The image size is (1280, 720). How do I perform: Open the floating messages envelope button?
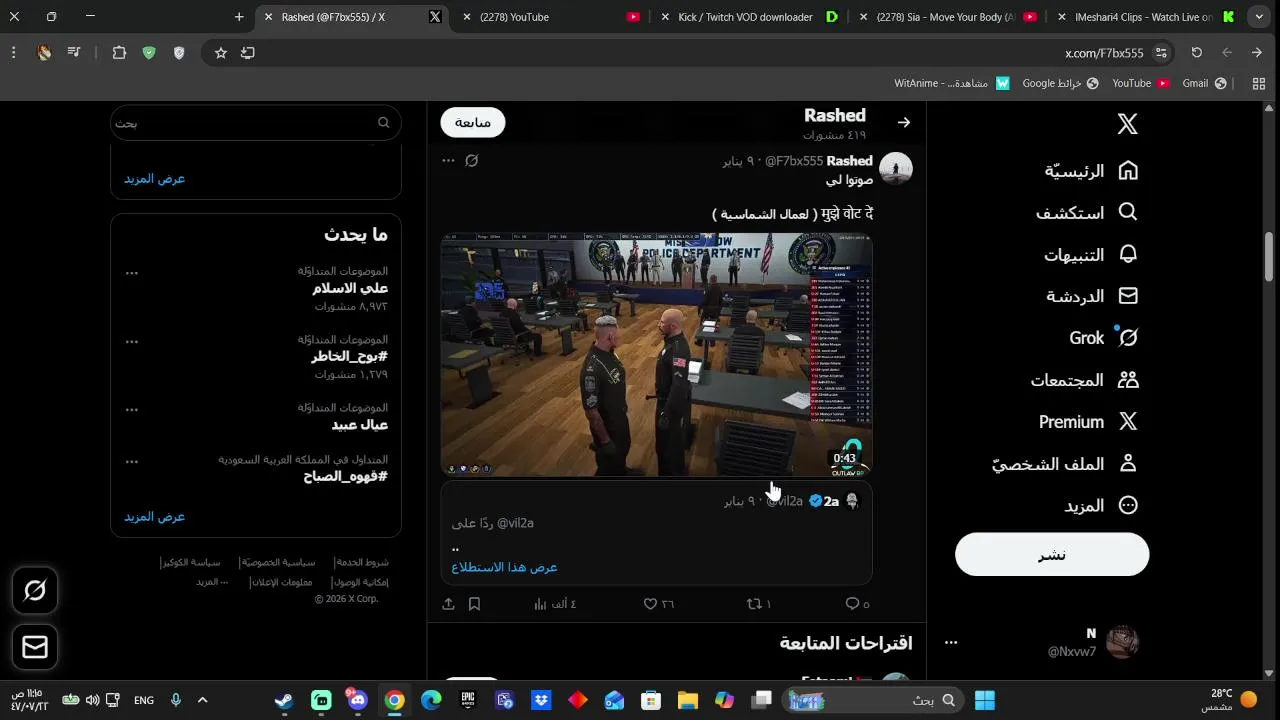coord(35,647)
